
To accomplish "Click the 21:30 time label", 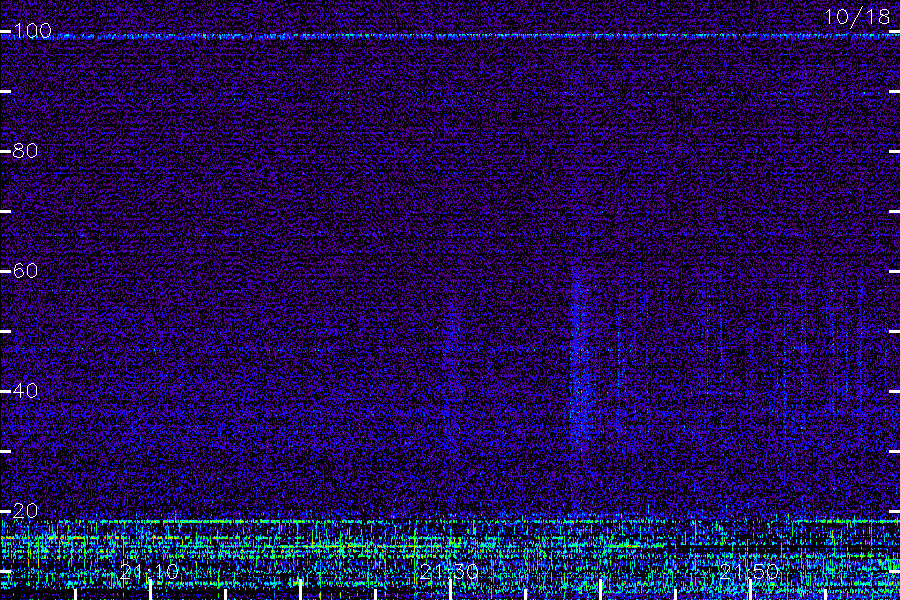I will 449,571.
